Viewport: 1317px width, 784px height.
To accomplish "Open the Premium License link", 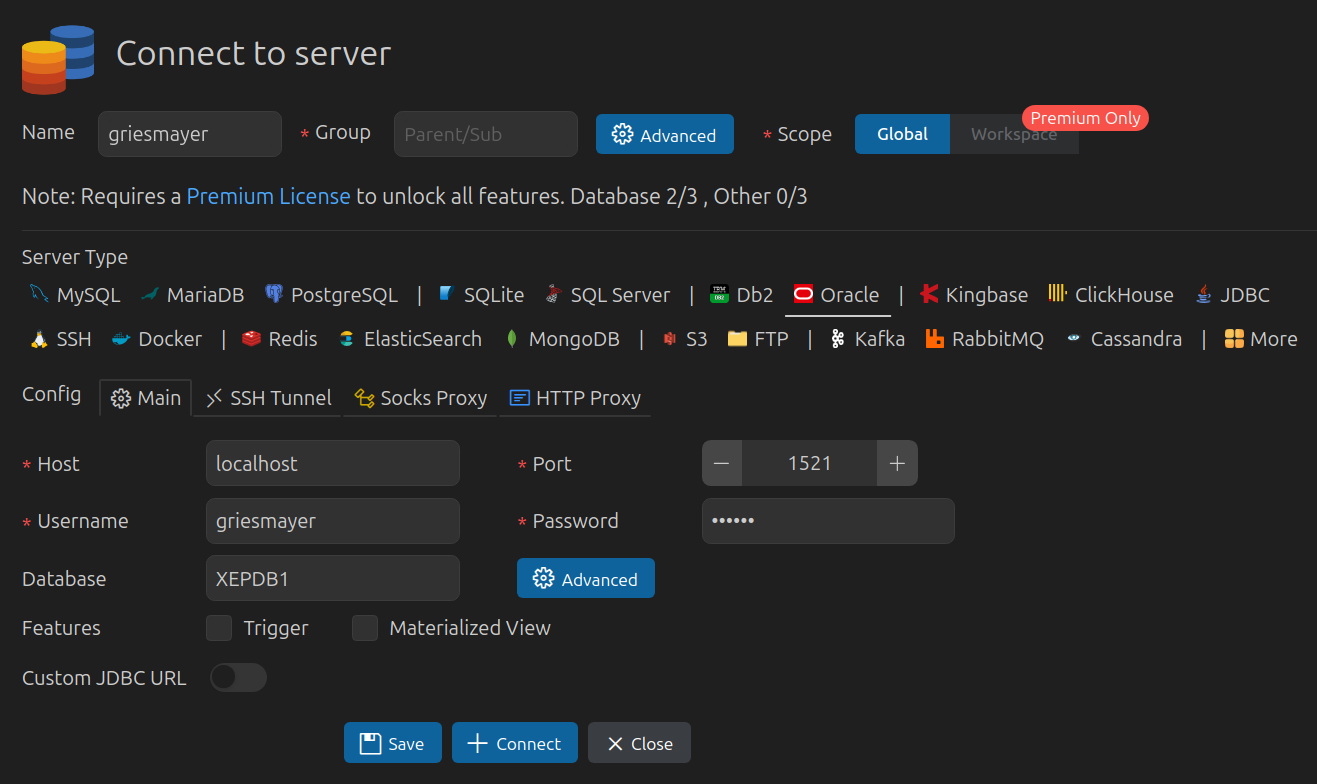I will 268,196.
